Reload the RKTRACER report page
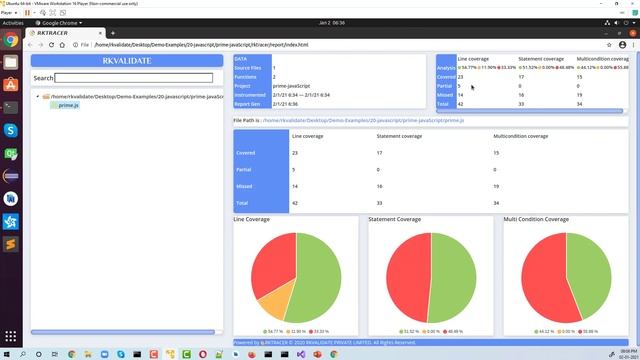The width and height of the screenshot is (640, 360). point(51,45)
